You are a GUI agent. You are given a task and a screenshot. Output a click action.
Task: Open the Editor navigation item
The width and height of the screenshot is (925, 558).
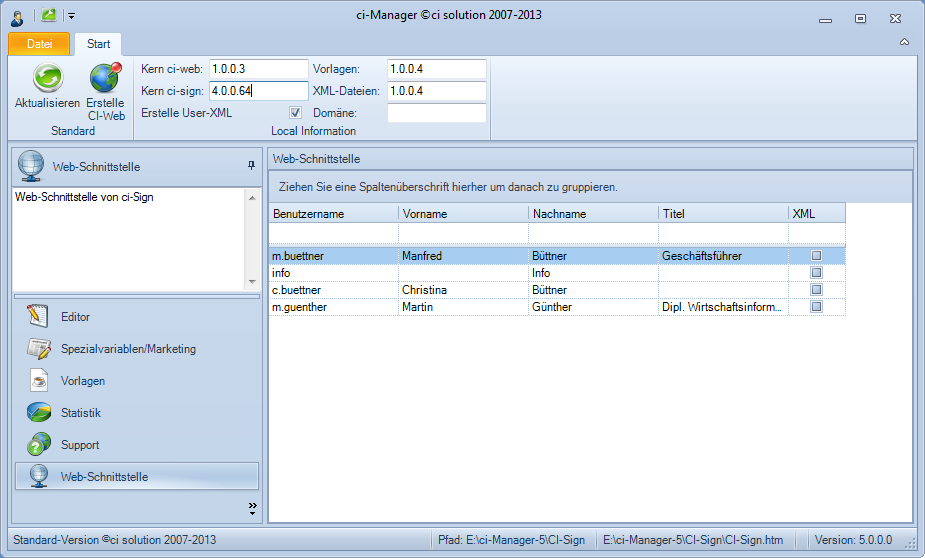pos(75,317)
